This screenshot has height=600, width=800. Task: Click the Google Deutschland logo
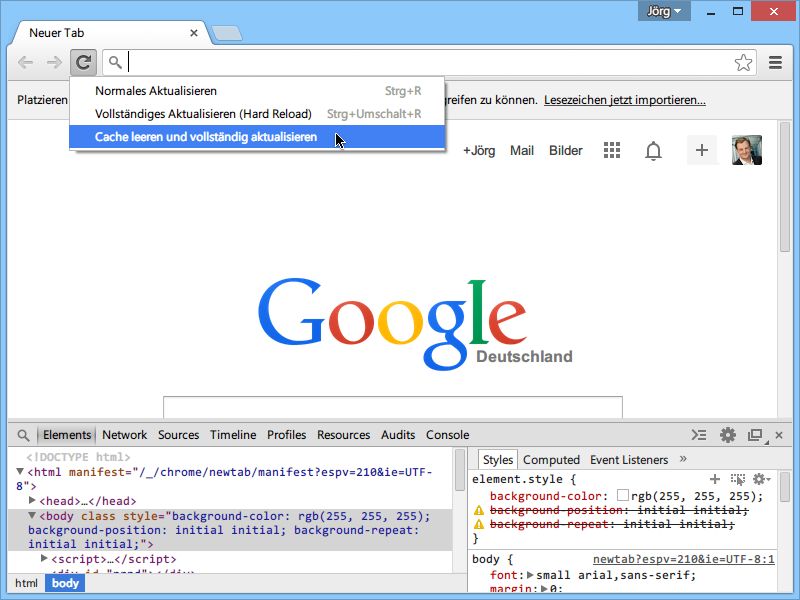click(415, 324)
